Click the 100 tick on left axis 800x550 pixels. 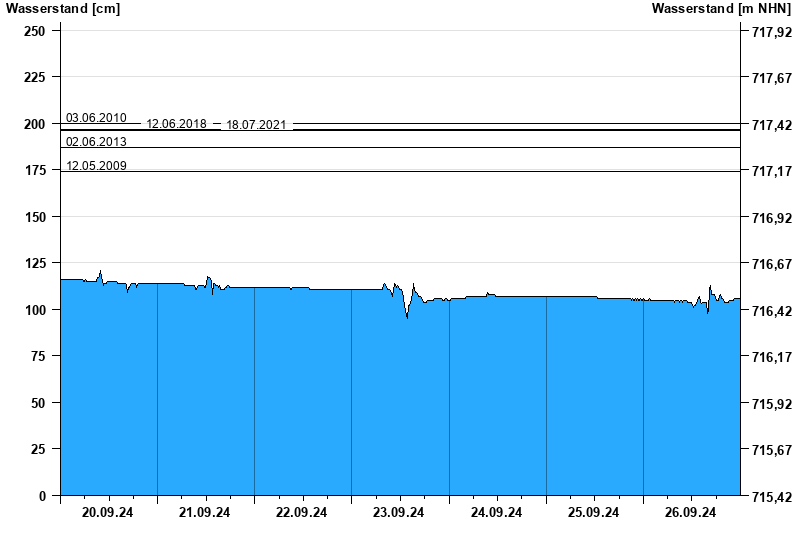[35, 310]
